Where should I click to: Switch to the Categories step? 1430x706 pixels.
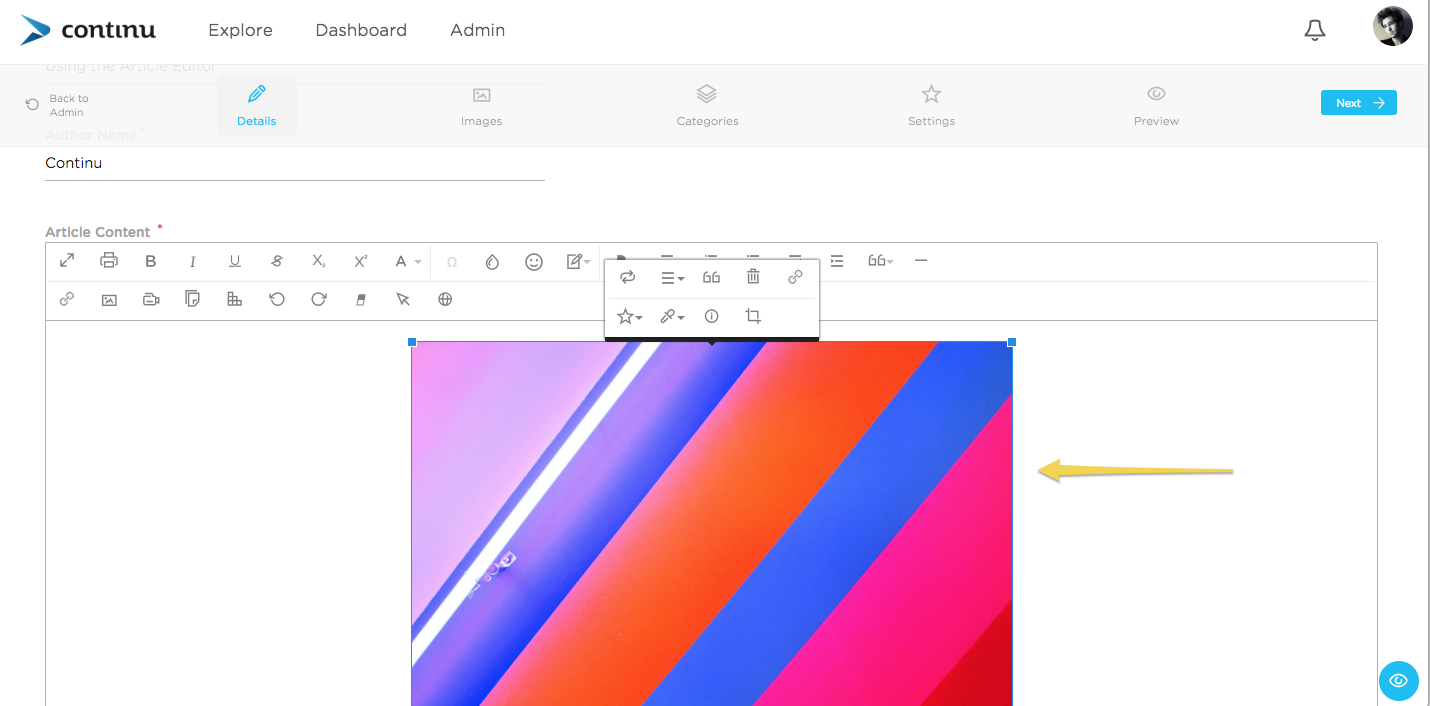[x=707, y=105]
